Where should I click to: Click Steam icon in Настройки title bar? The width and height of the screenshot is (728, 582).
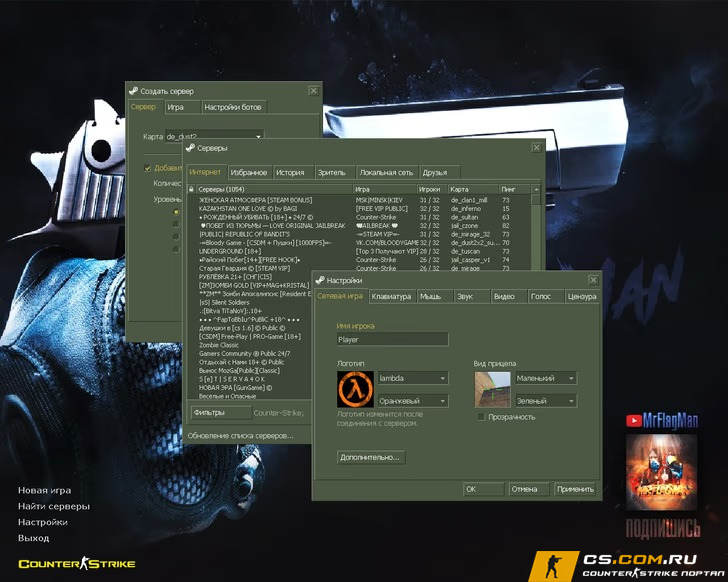[319, 280]
